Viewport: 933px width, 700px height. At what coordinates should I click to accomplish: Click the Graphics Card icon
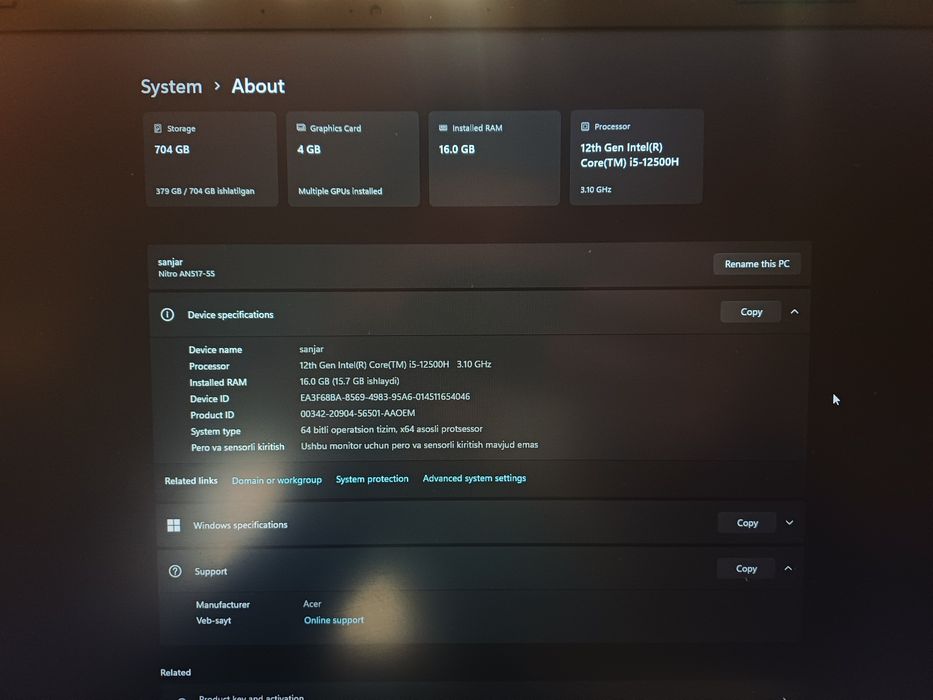click(301, 127)
